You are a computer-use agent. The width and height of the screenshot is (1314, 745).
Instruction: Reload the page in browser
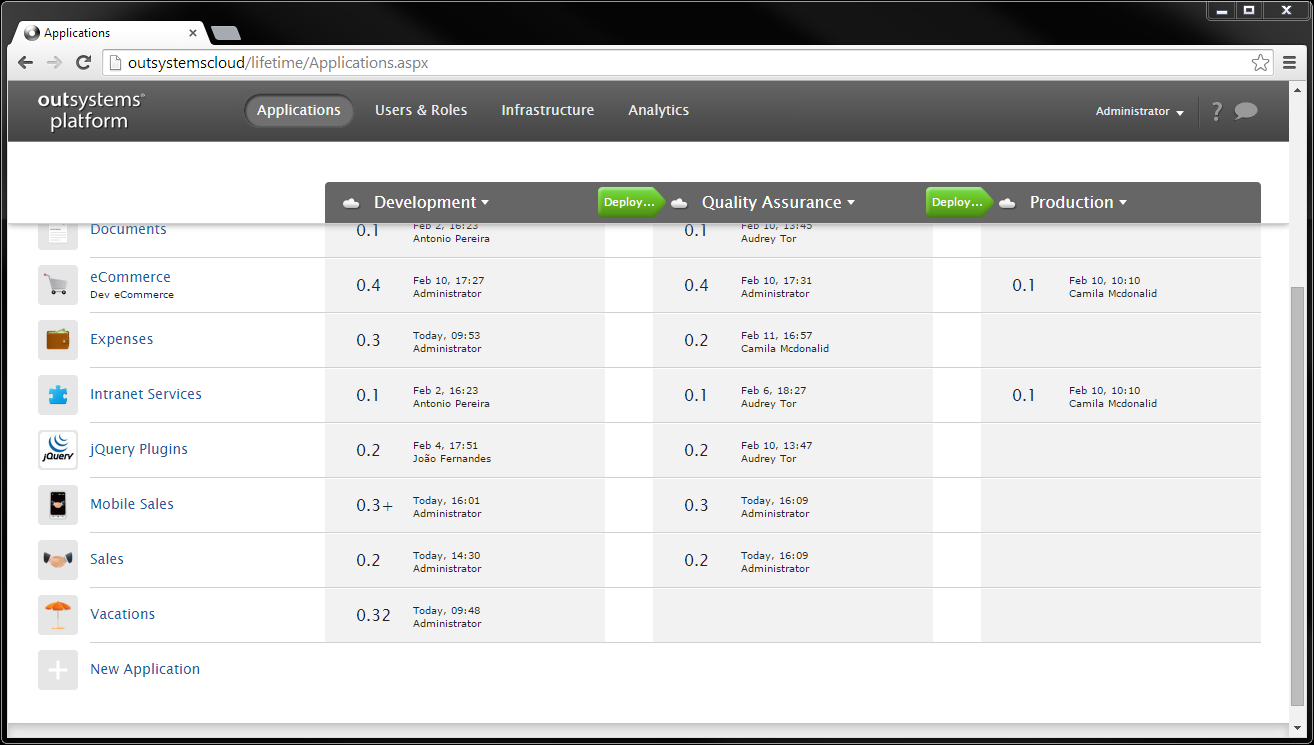(83, 62)
